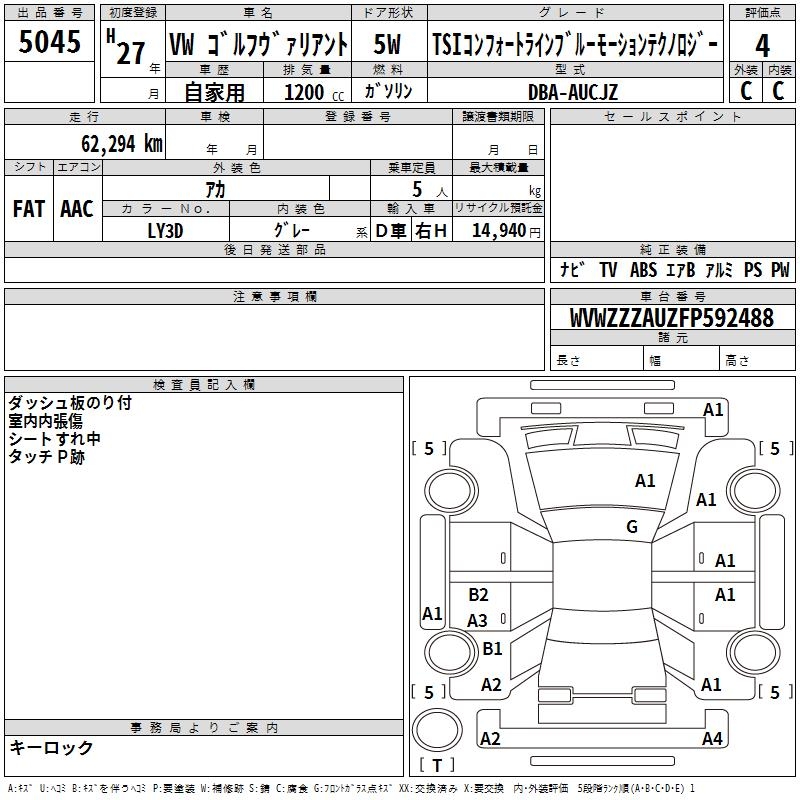Select the evaluation score 4 box
Screen dimensions: 800x800
coord(762,45)
